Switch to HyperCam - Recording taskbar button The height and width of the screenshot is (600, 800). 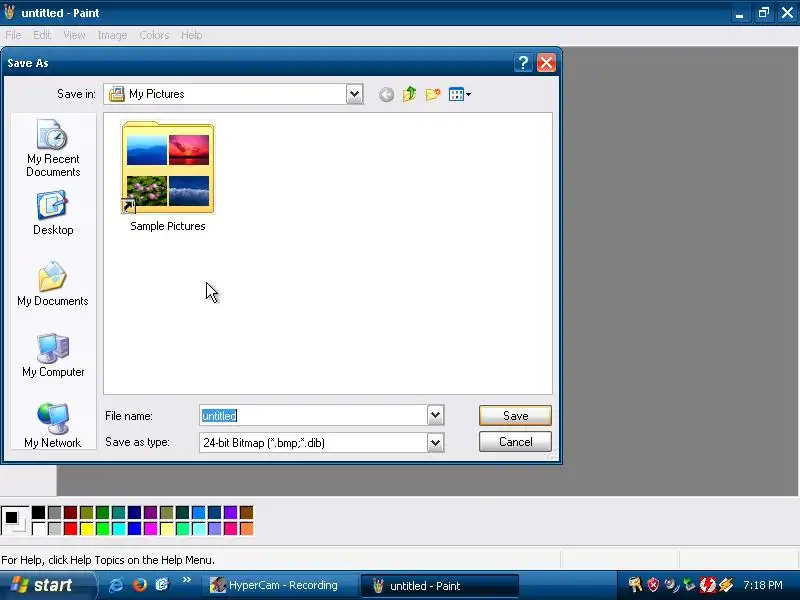[279, 585]
